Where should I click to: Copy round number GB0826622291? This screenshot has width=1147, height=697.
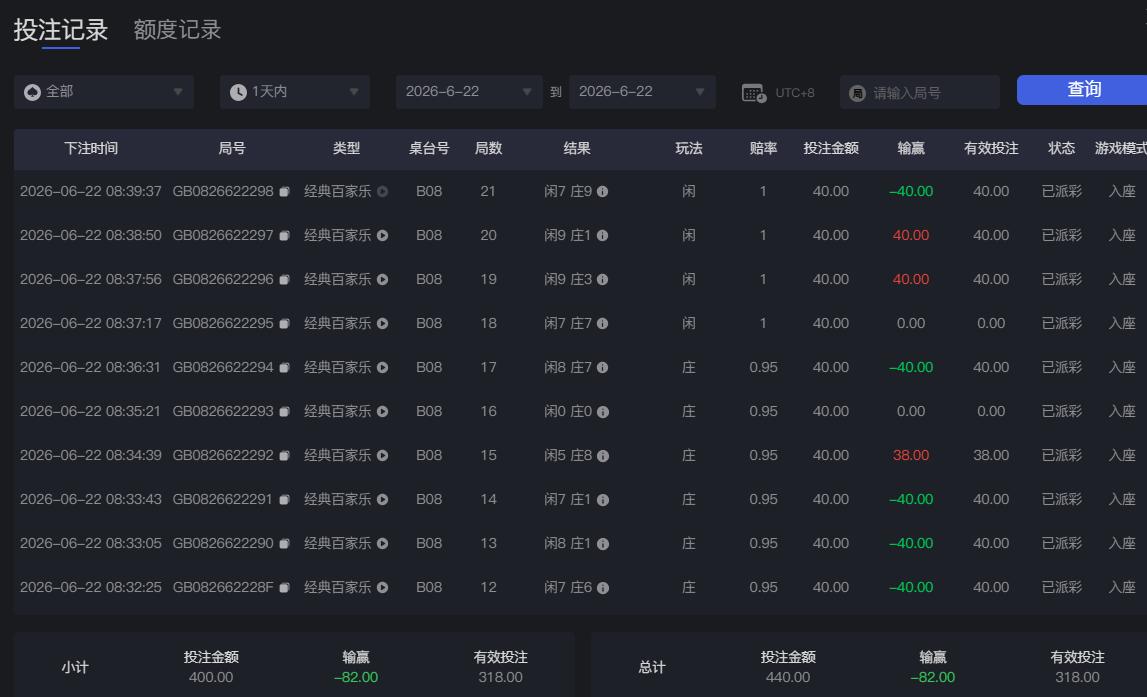285,500
